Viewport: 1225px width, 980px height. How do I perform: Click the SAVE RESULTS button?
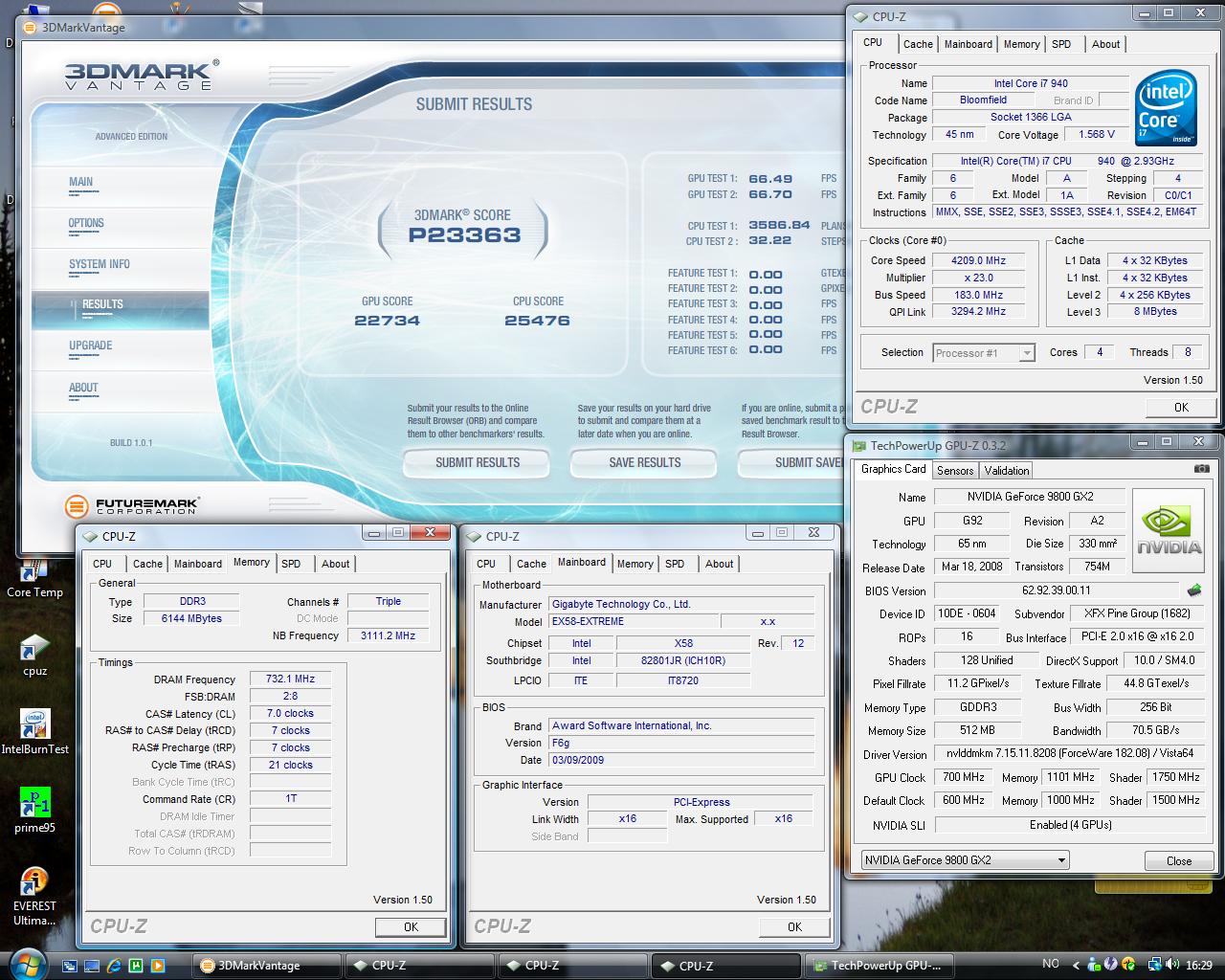644,462
